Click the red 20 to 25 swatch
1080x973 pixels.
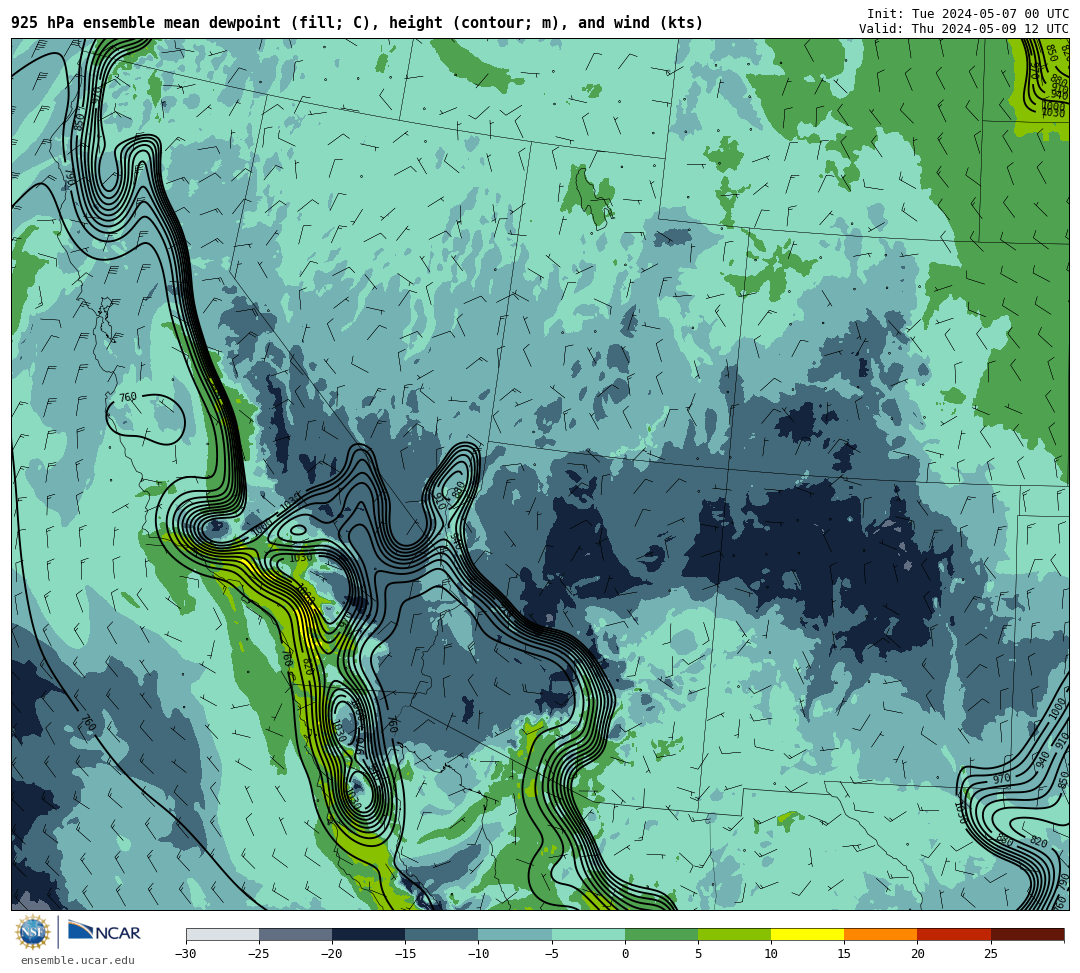coord(954,934)
